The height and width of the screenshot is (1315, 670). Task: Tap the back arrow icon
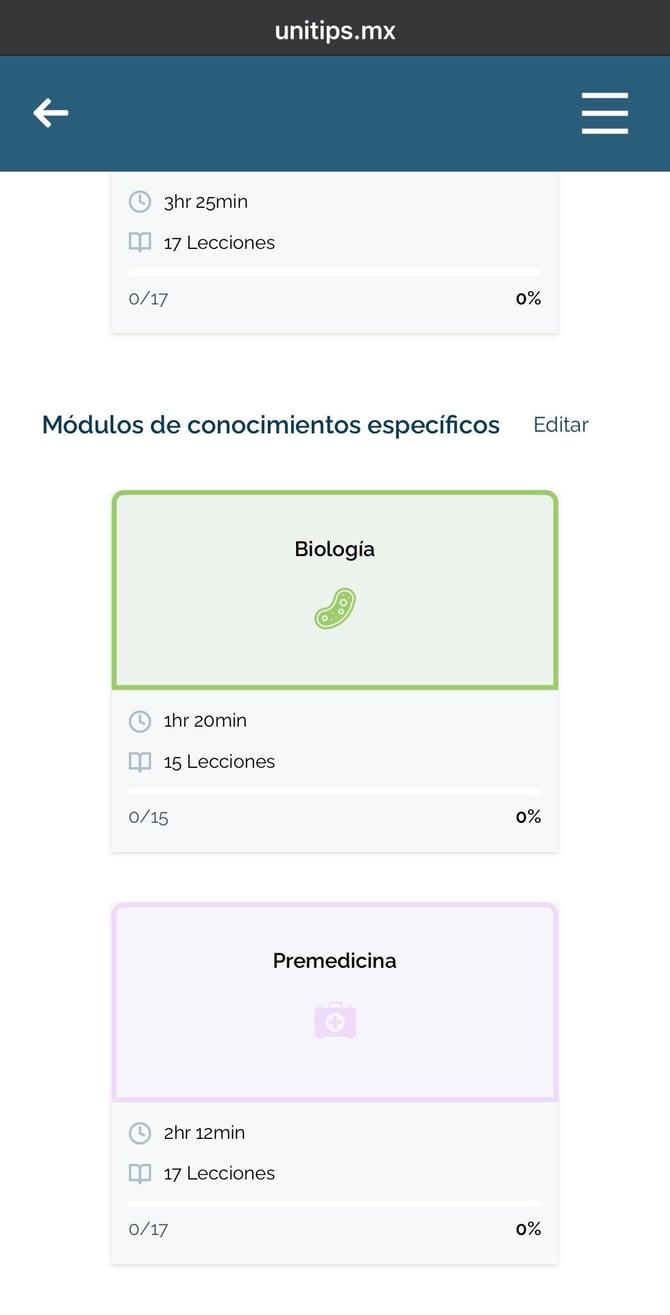(x=51, y=113)
